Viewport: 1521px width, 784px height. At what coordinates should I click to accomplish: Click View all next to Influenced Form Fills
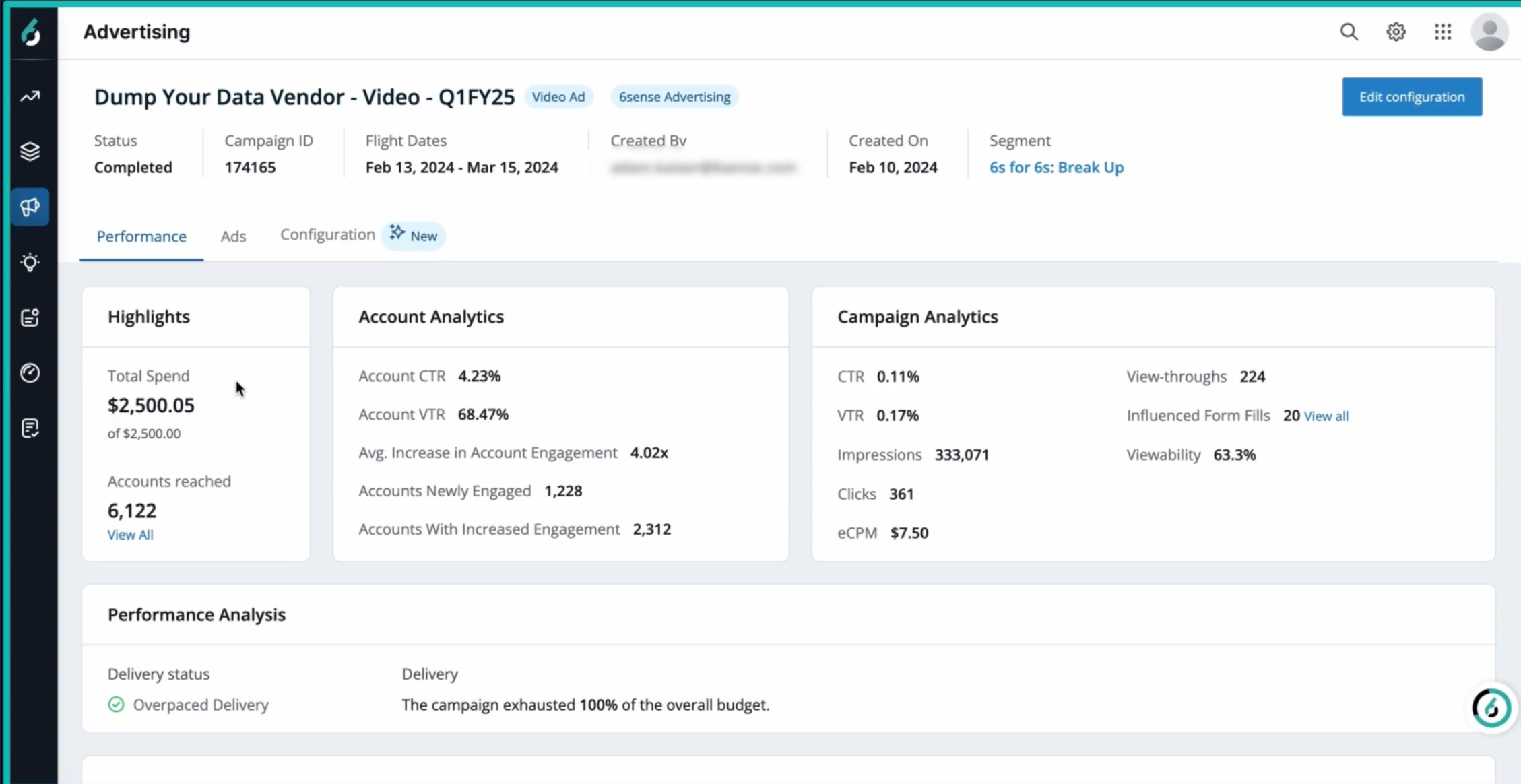[1326, 416]
